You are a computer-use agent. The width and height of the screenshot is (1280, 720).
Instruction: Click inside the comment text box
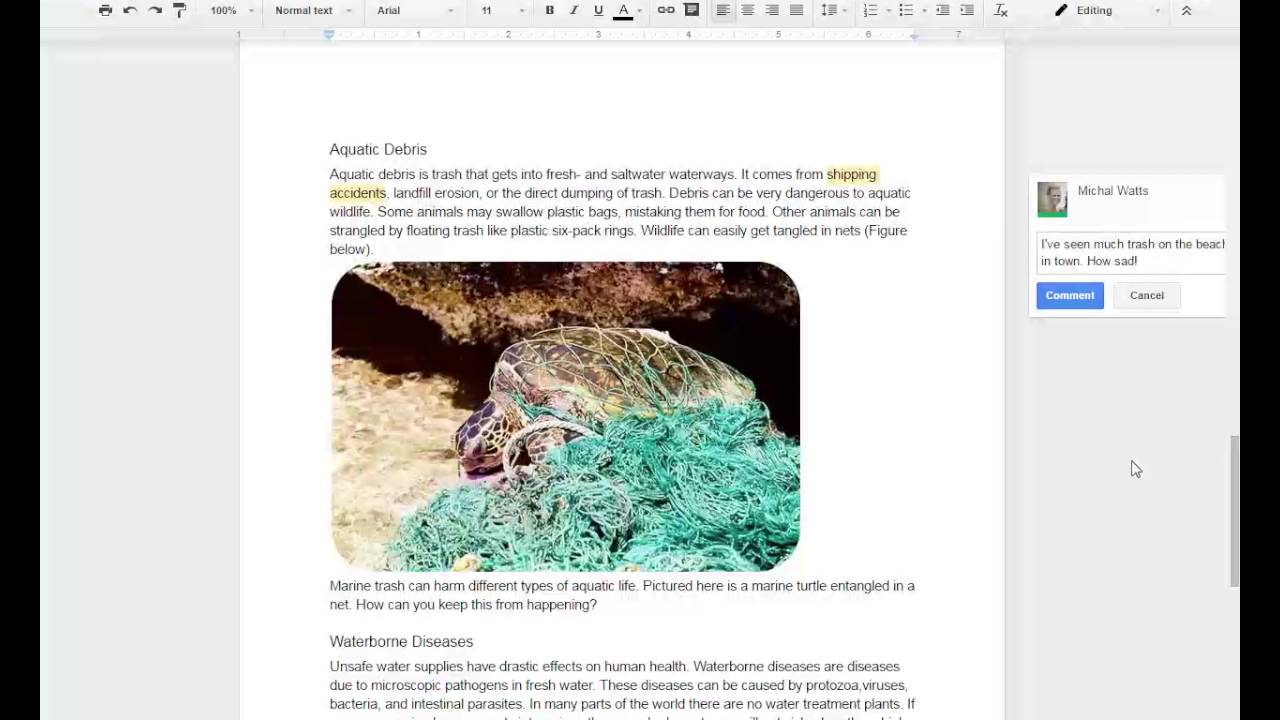[1130, 252]
